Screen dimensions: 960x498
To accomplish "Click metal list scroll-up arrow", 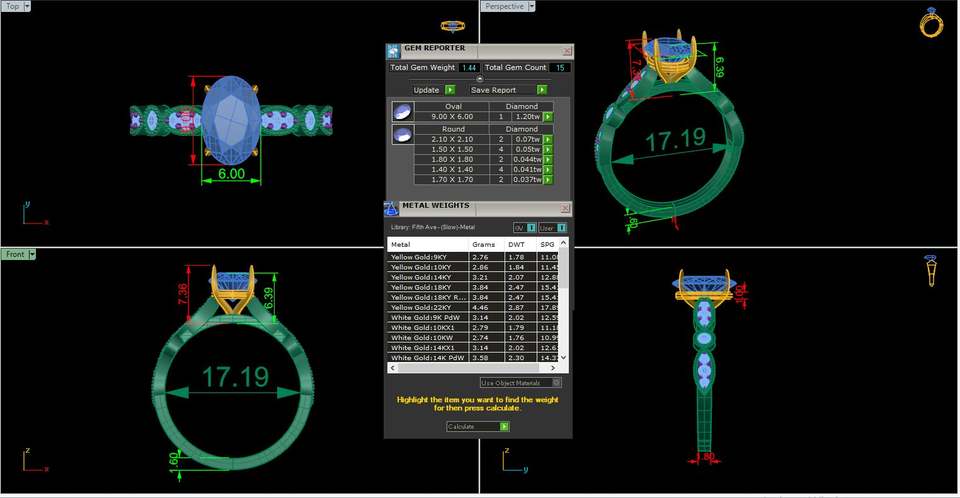I will (x=563, y=243).
